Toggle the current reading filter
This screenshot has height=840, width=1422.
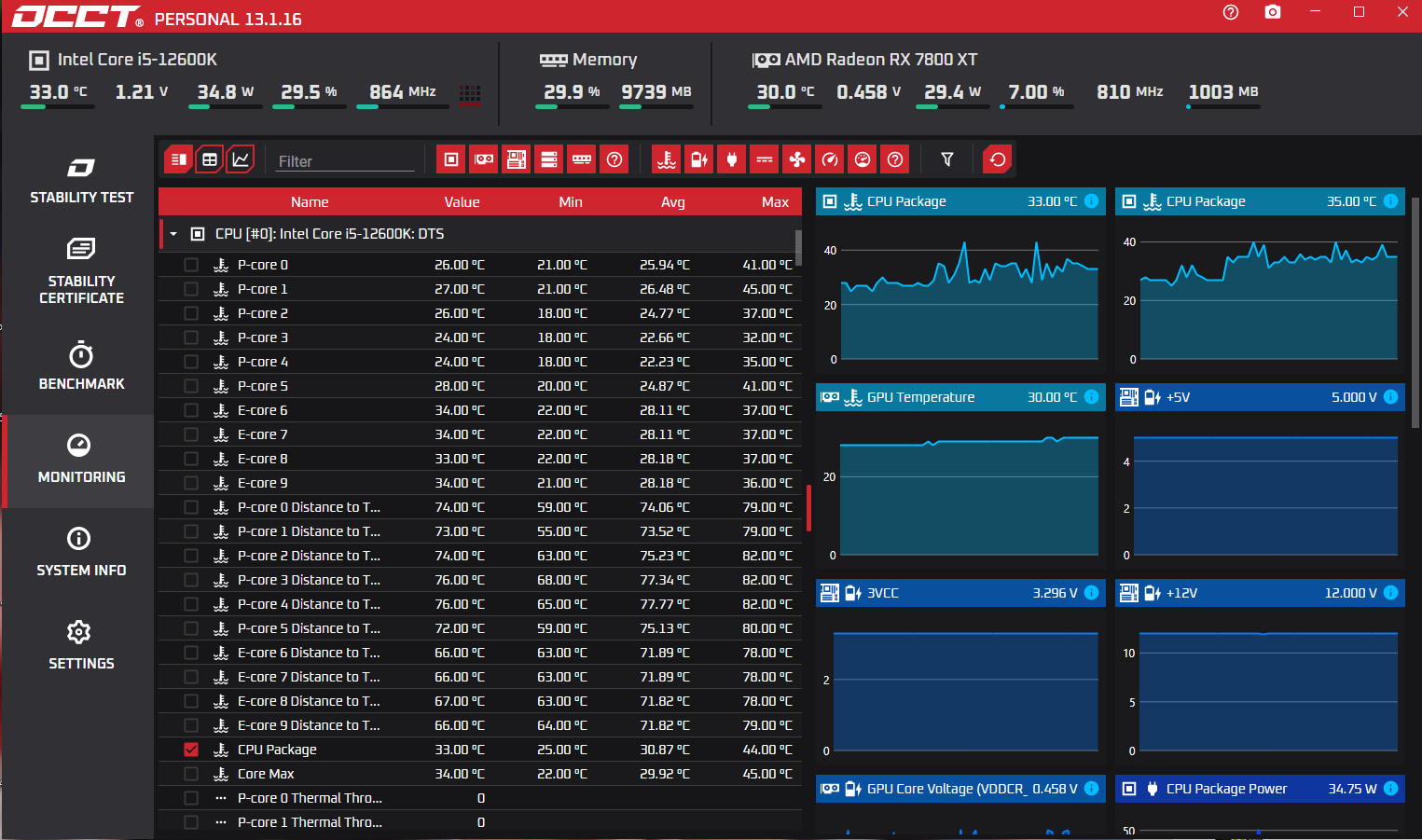coord(765,159)
